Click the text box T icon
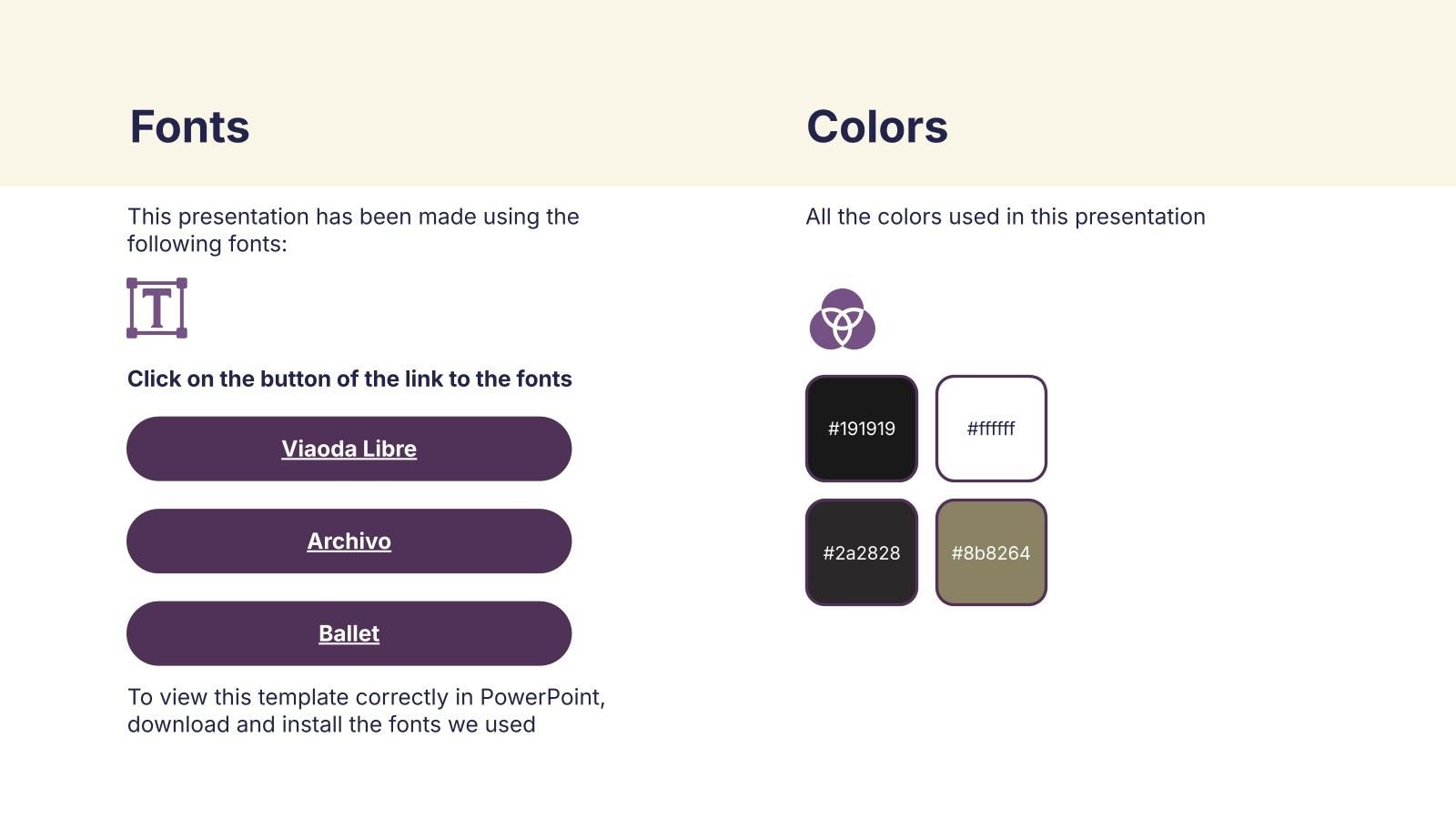 (157, 308)
